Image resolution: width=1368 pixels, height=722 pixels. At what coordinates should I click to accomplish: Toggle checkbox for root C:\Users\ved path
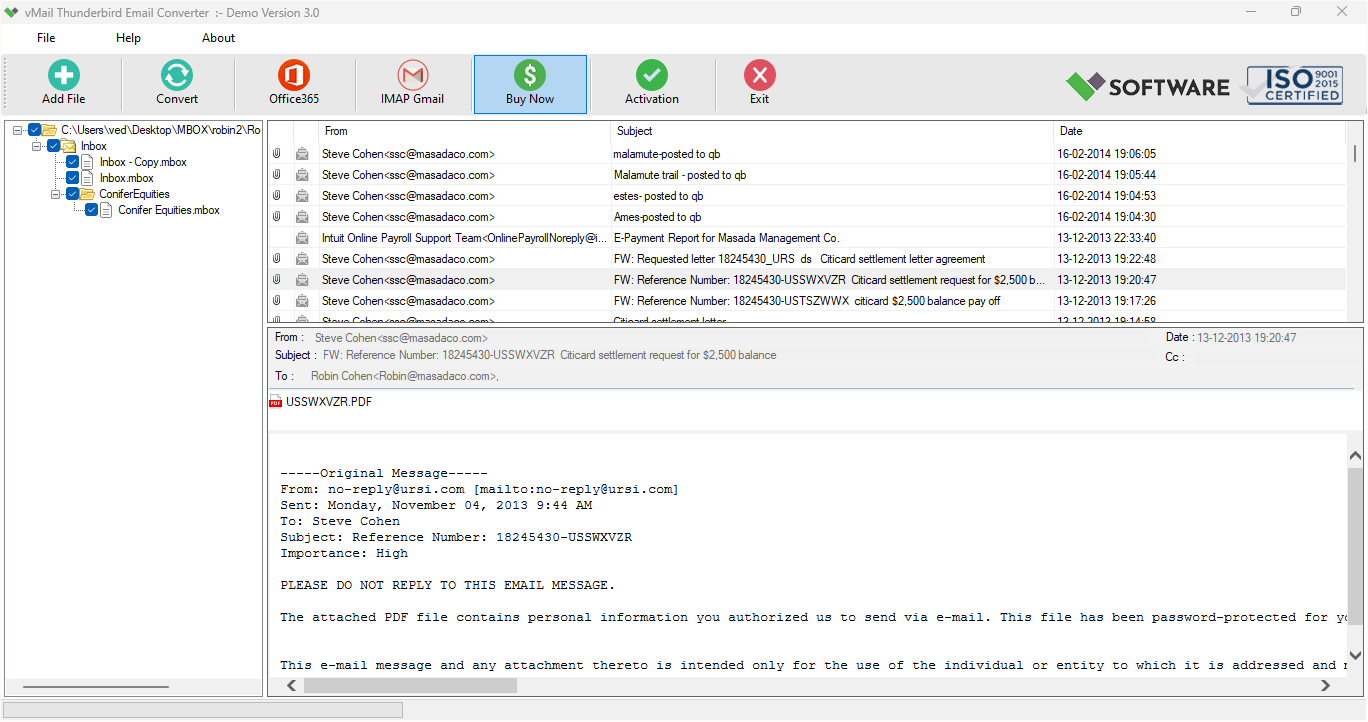tap(35, 130)
